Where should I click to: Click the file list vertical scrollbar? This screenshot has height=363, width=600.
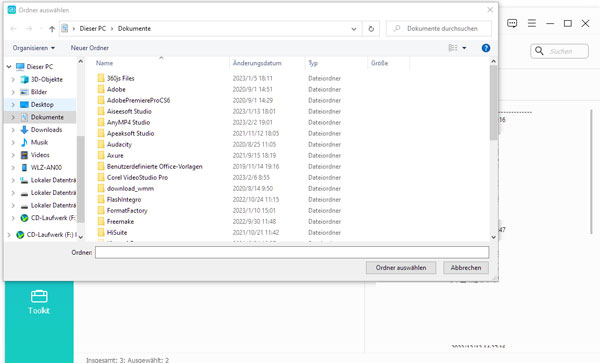coord(493,149)
